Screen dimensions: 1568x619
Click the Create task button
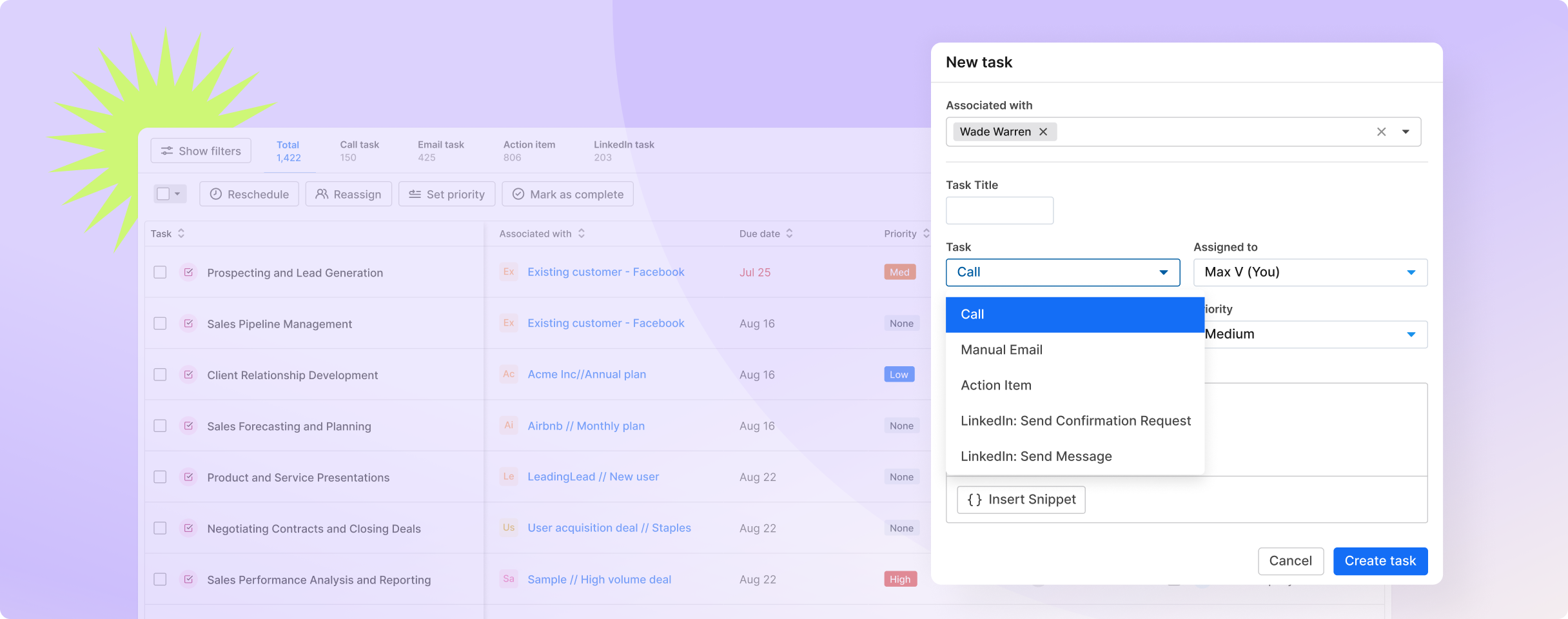pyautogui.click(x=1380, y=561)
